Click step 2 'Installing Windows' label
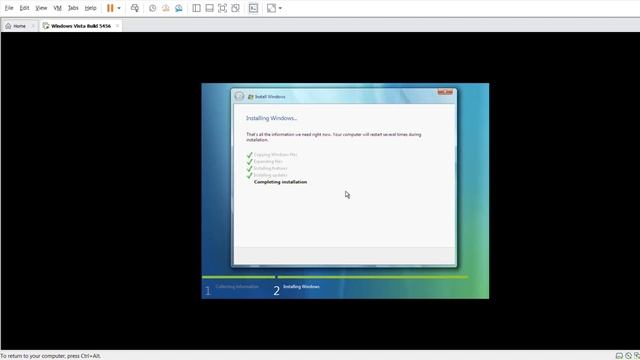 (301, 287)
